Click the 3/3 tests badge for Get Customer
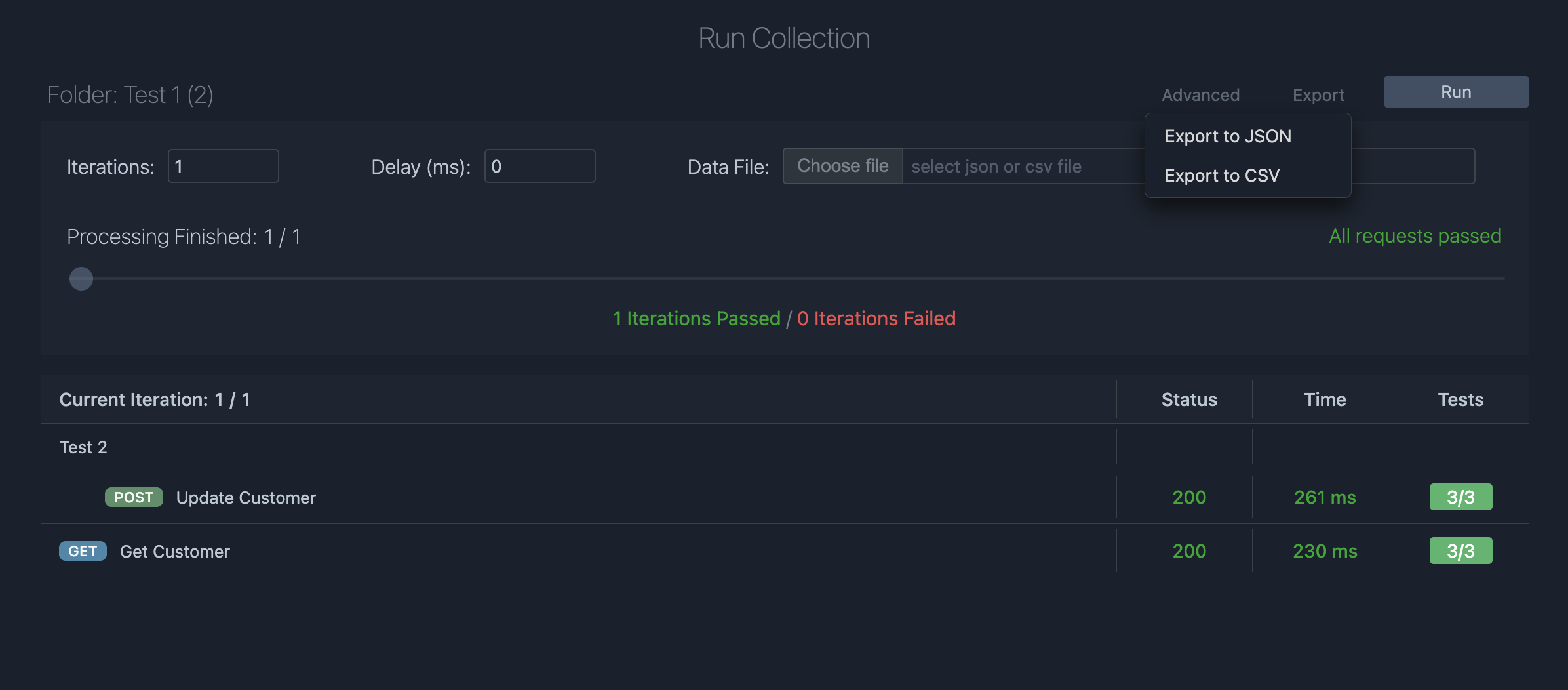 point(1460,550)
